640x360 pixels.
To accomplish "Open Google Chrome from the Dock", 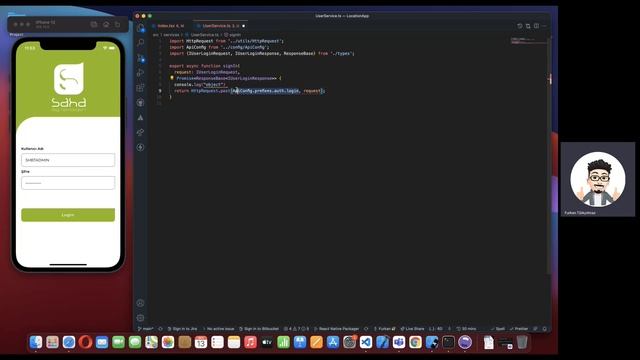I will tap(415, 342).
